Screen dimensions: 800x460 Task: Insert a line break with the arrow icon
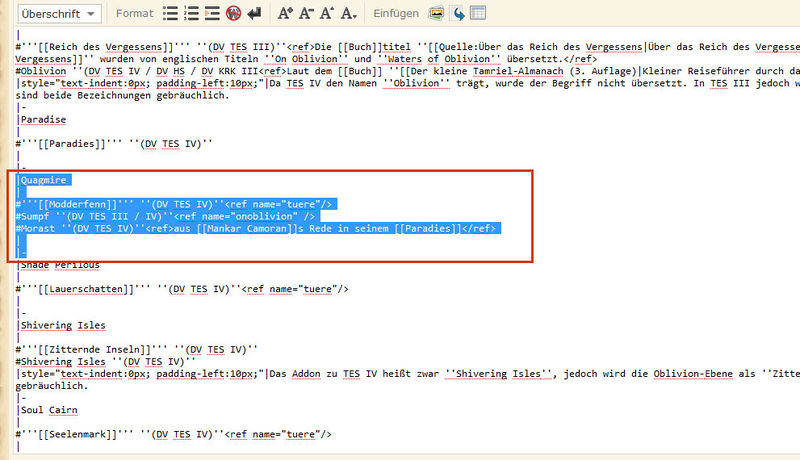(253, 13)
